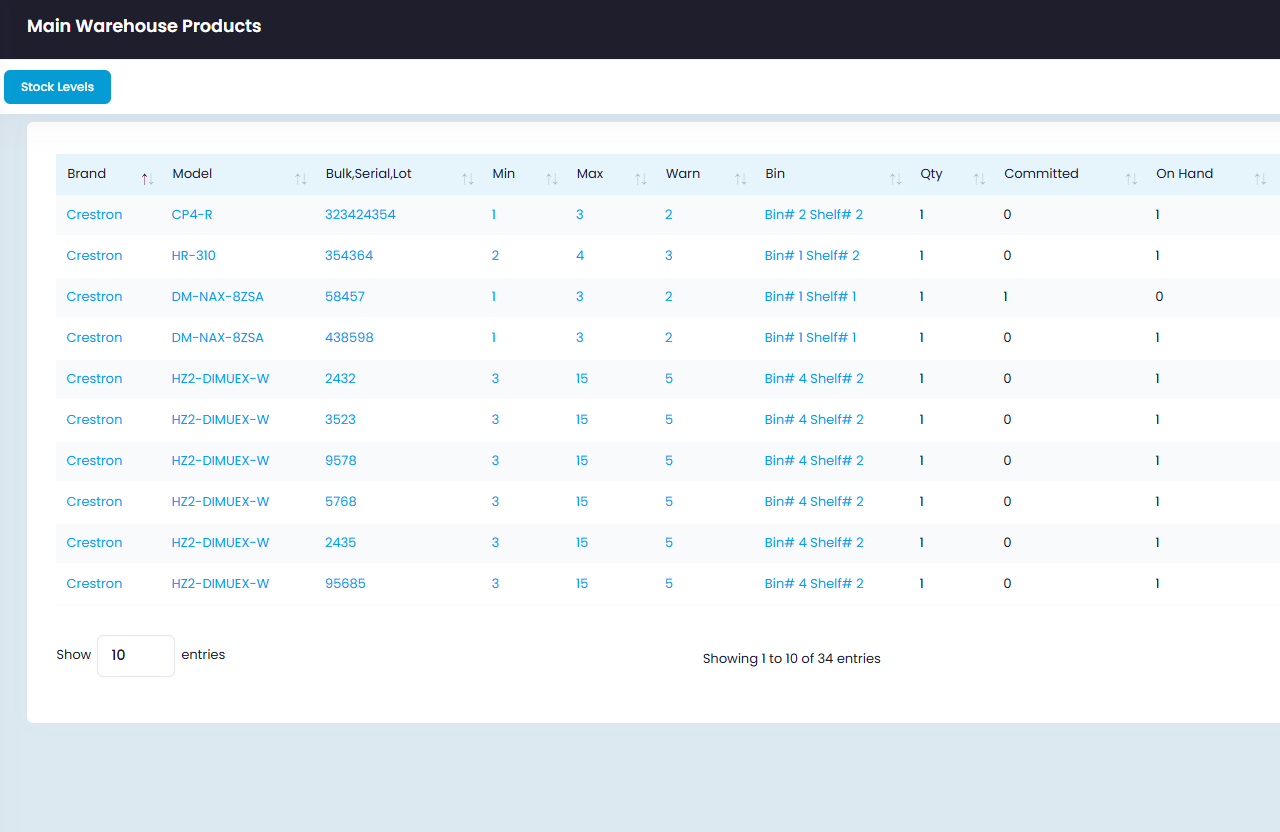Select serial 5768 link

pyautogui.click(x=341, y=502)
